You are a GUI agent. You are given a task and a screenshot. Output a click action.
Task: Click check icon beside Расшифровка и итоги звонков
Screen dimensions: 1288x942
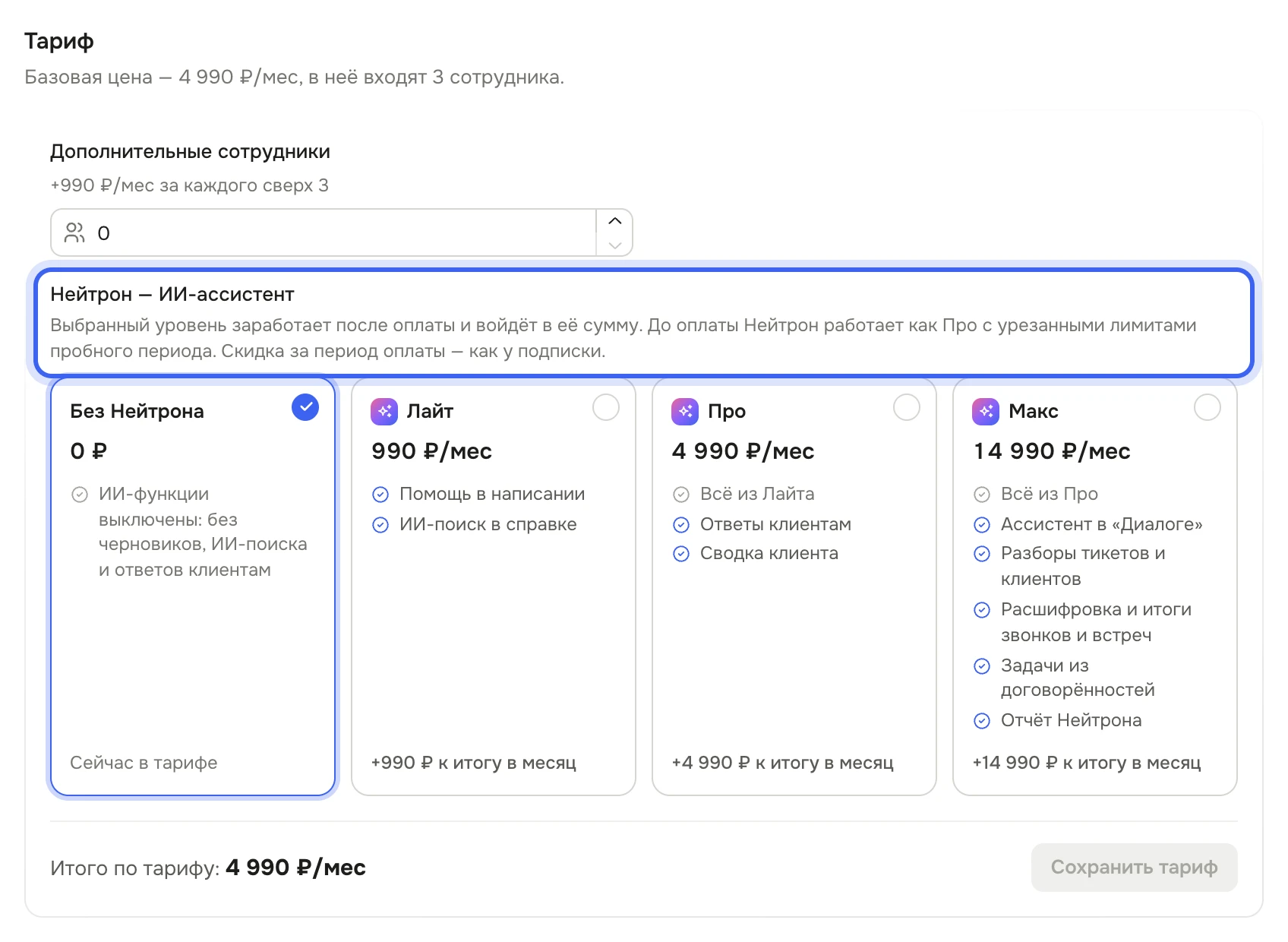click(982, 610)
